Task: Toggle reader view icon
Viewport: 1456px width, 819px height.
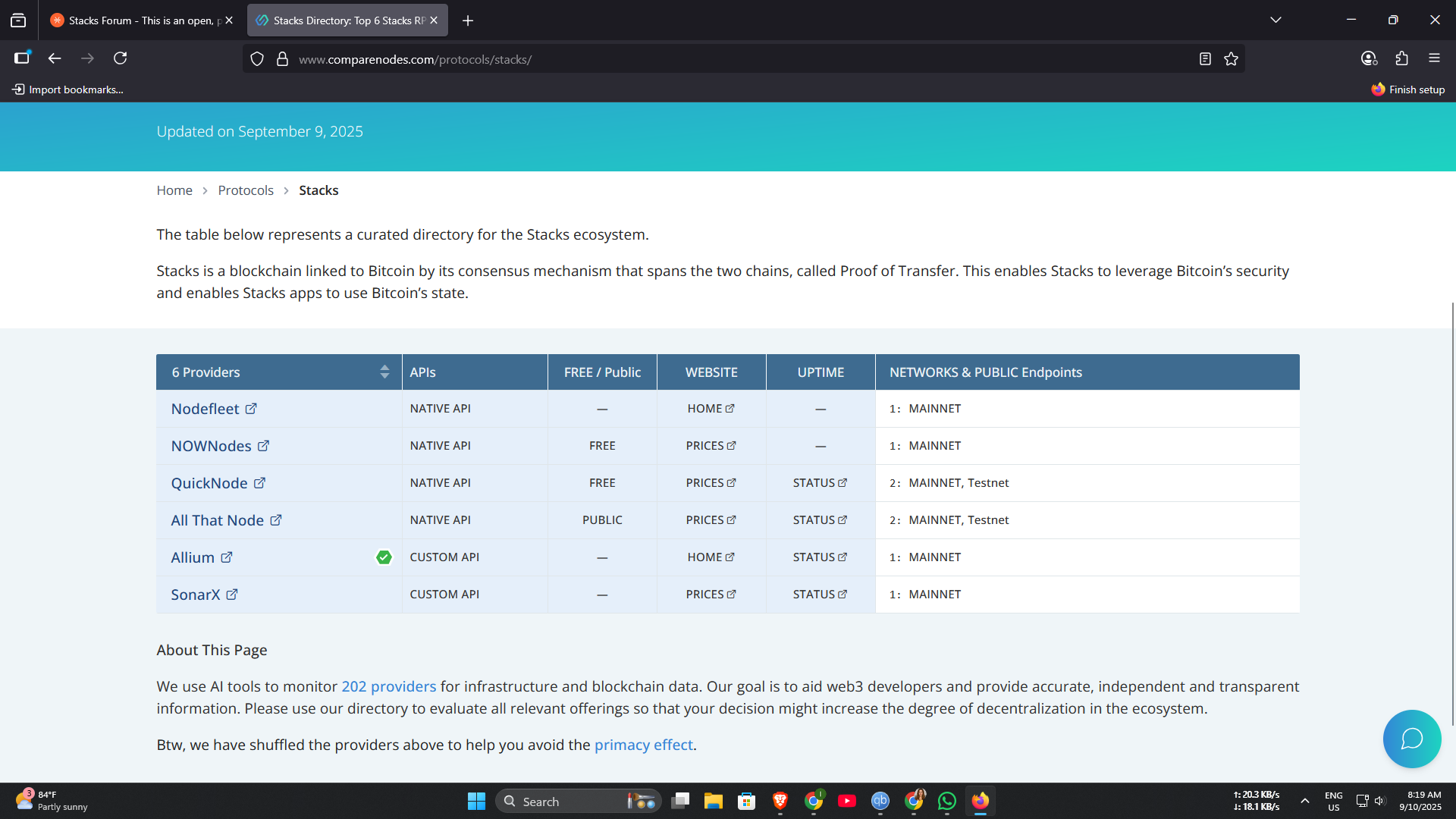Action: tap(1205, 59)
